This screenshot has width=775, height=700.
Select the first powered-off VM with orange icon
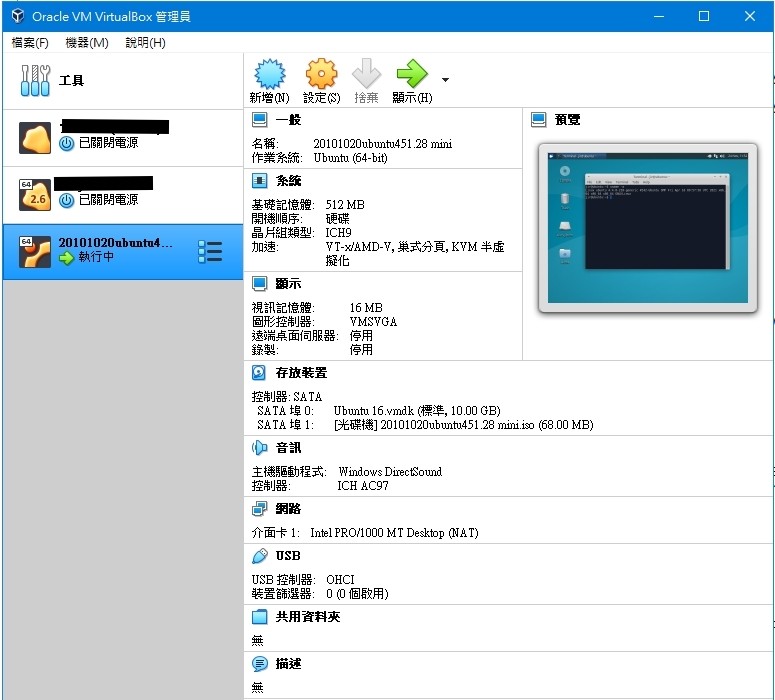pyautogui.click(x=123, y=138)
